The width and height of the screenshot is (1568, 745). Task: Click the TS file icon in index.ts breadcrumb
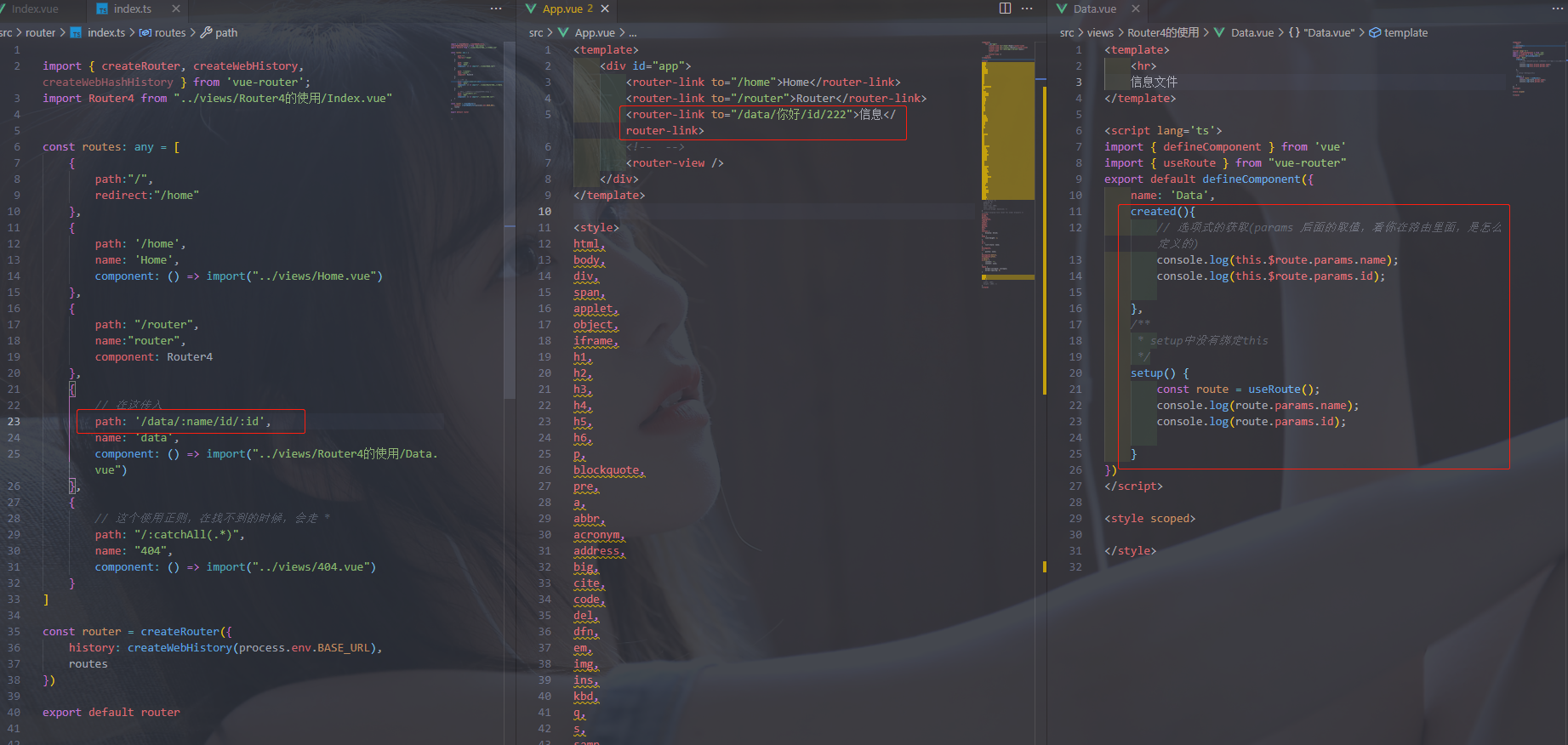(76, 32)
